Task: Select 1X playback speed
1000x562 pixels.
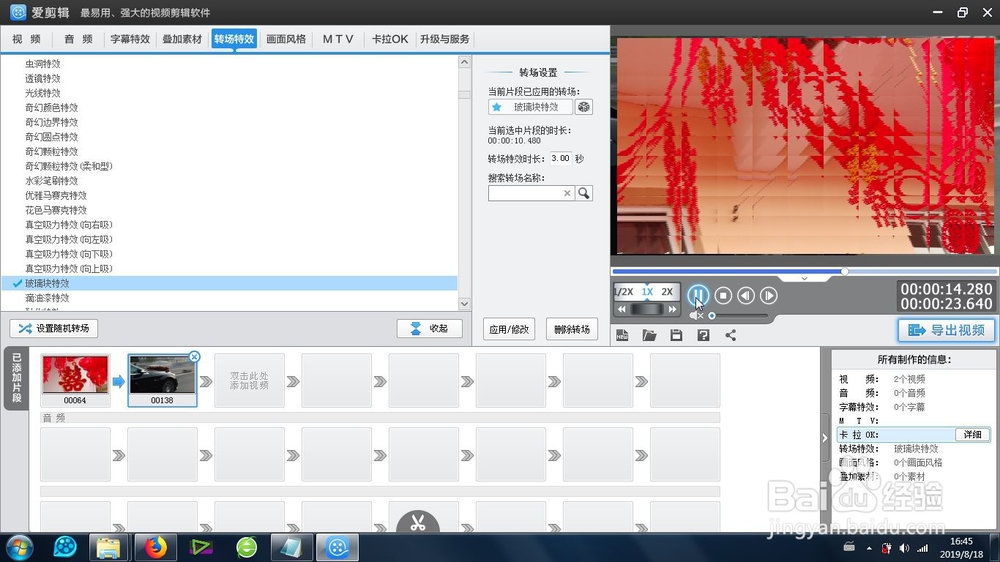Action: [647, 292]
